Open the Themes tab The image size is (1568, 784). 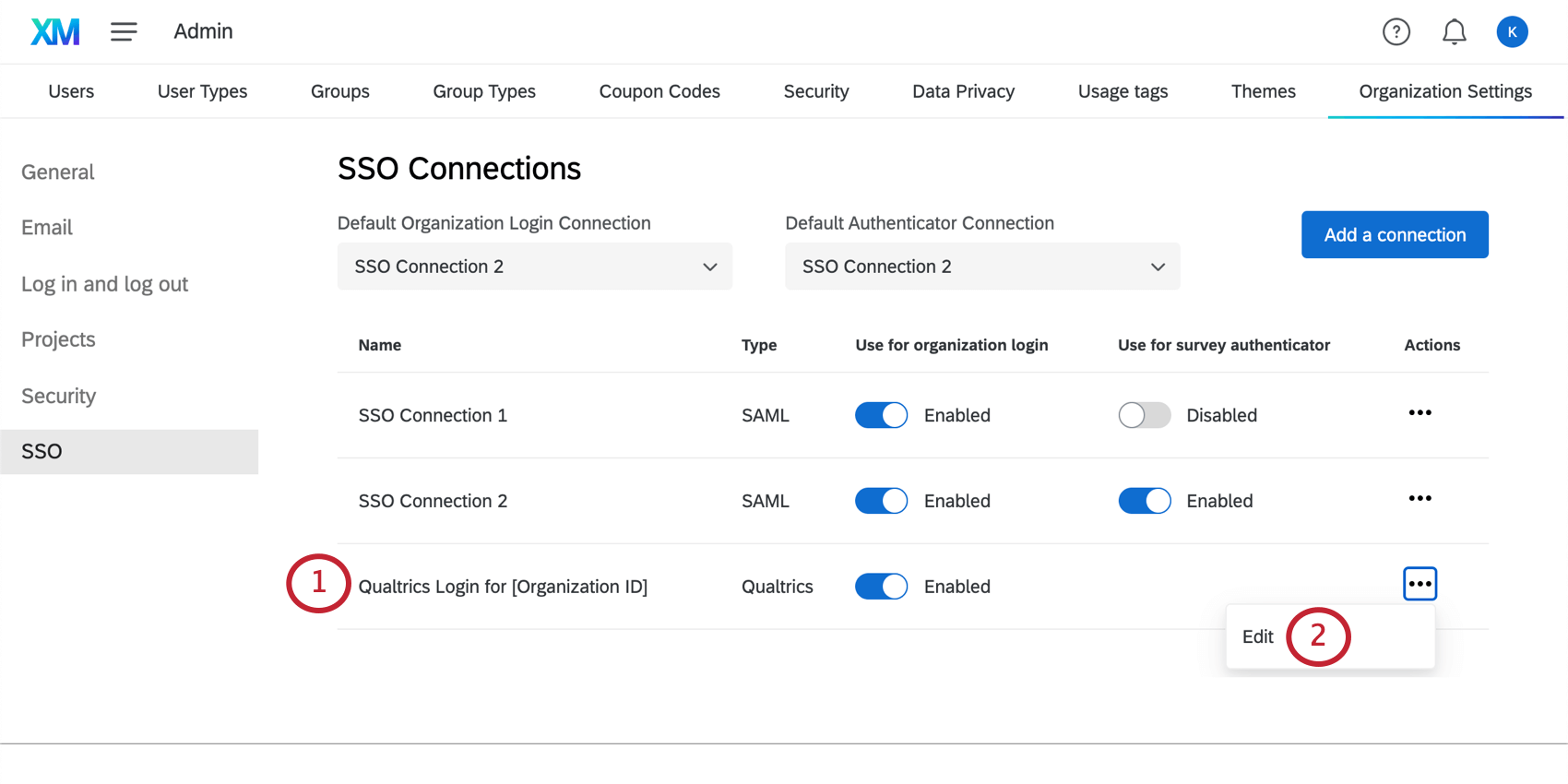tap(1264, 91)
